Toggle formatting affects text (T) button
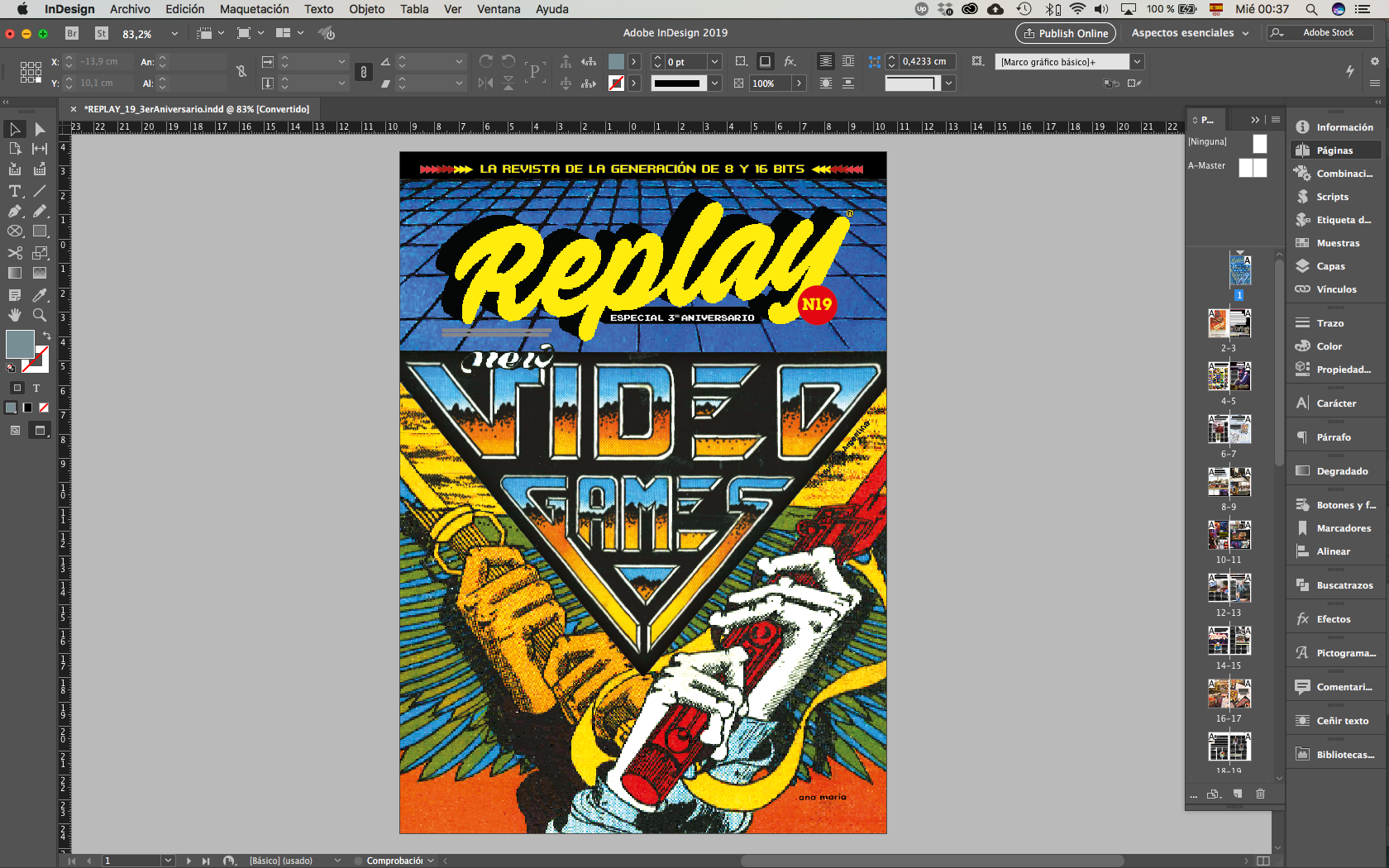This screenshot has height=868, width=1389. (x=36, y=388)
